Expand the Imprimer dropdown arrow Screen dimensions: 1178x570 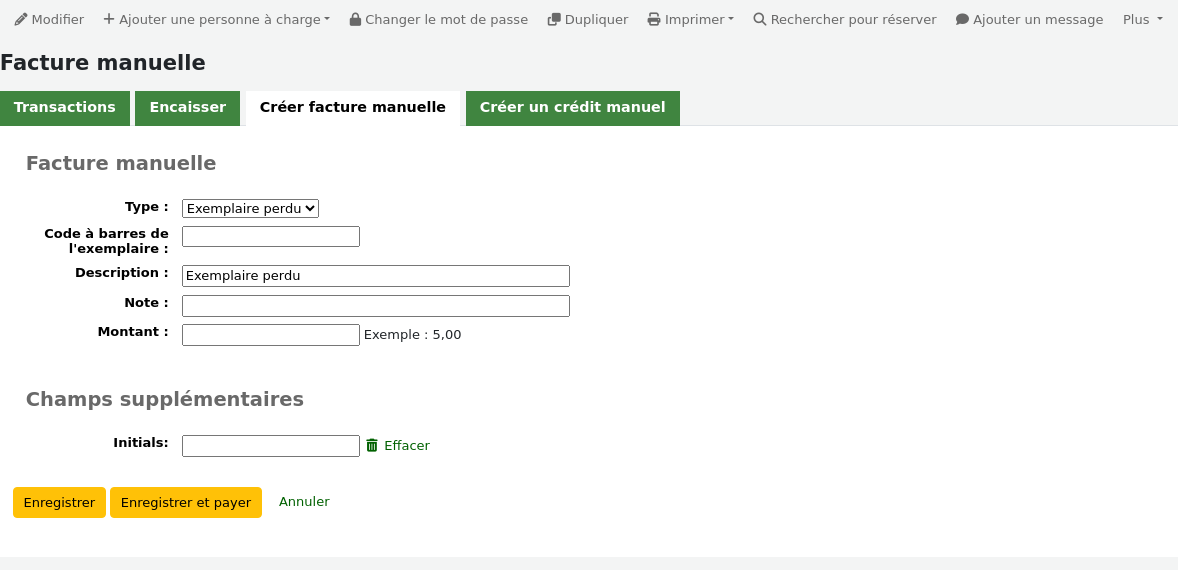pyautogui.click(x=731, y=20)
